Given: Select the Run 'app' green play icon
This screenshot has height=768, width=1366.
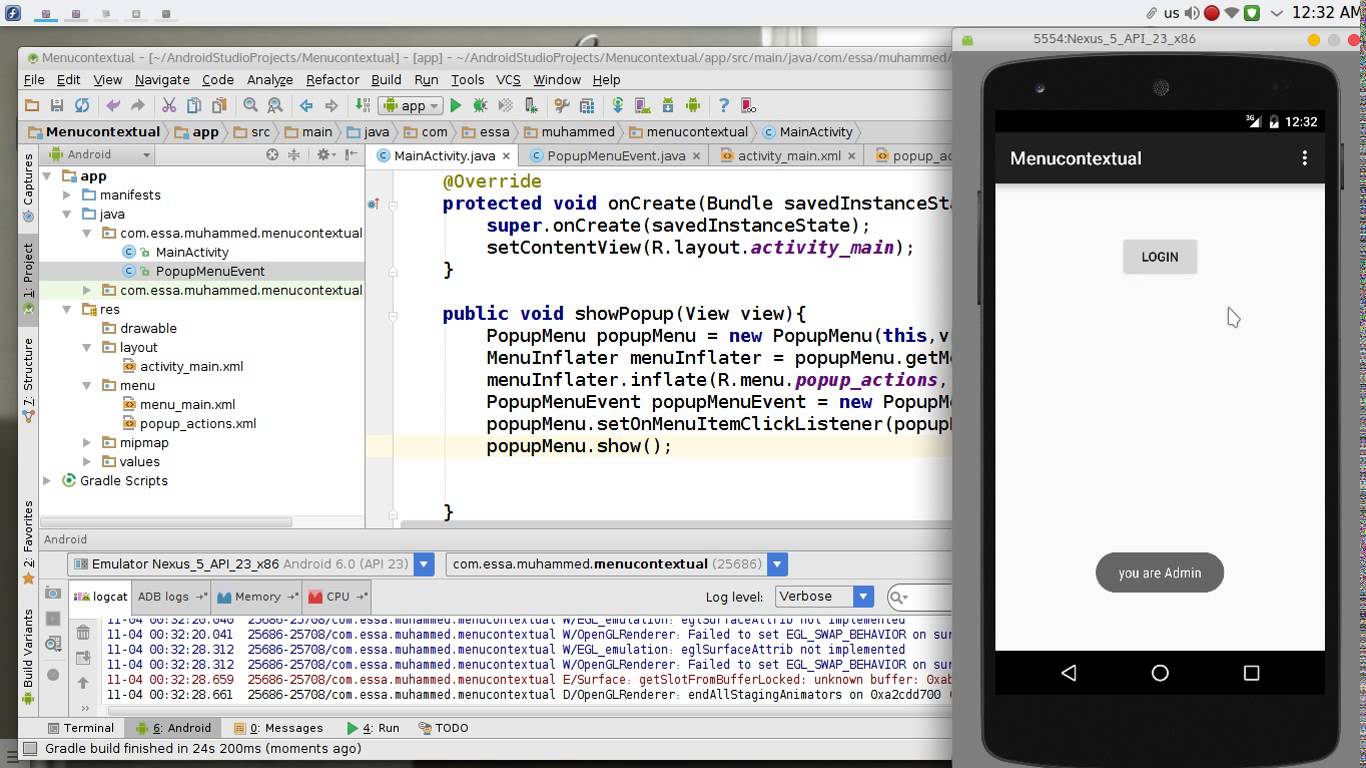Looking at the screenshot, I should (457, 105).
